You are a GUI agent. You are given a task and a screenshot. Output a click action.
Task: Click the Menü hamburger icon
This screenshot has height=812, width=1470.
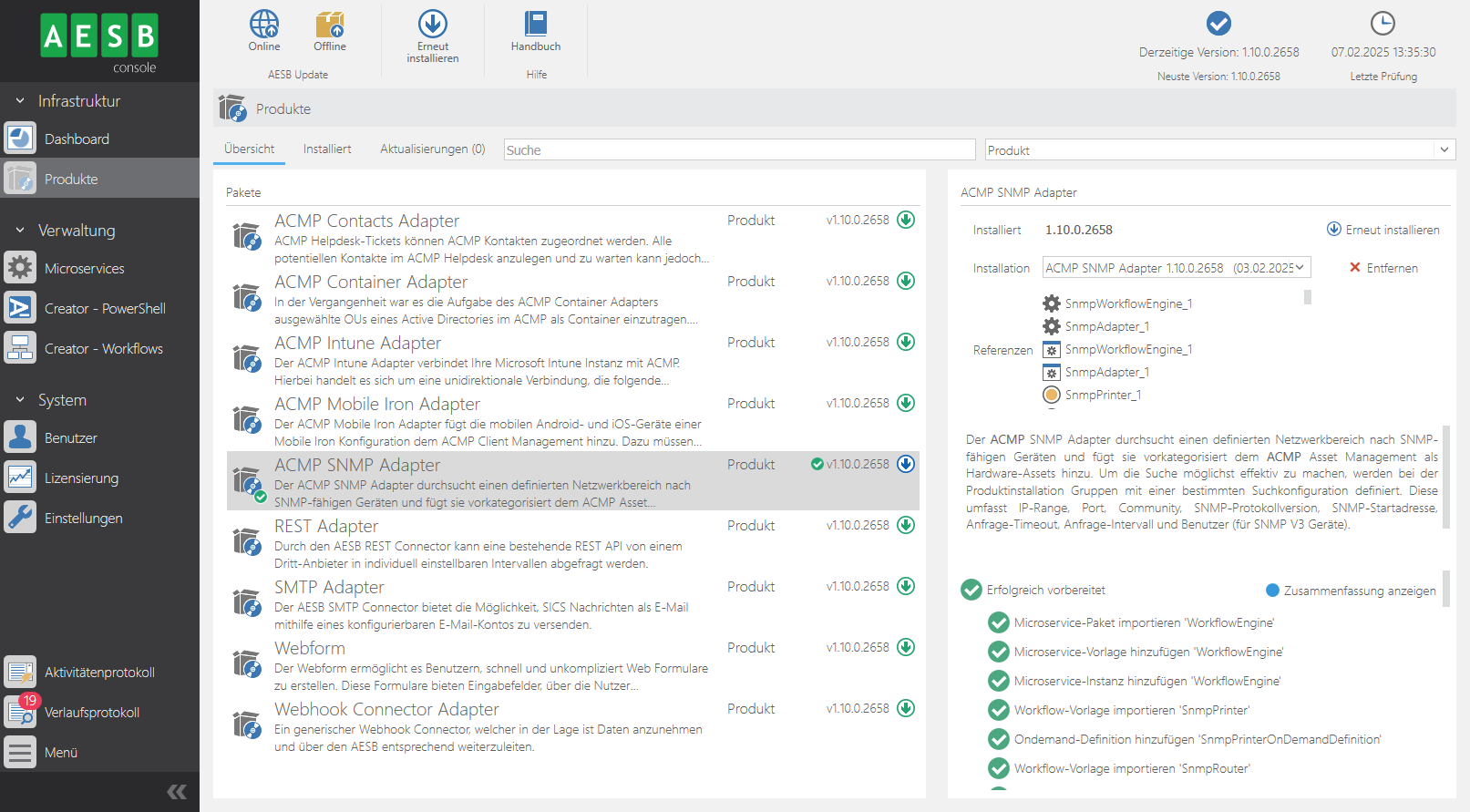20,752
